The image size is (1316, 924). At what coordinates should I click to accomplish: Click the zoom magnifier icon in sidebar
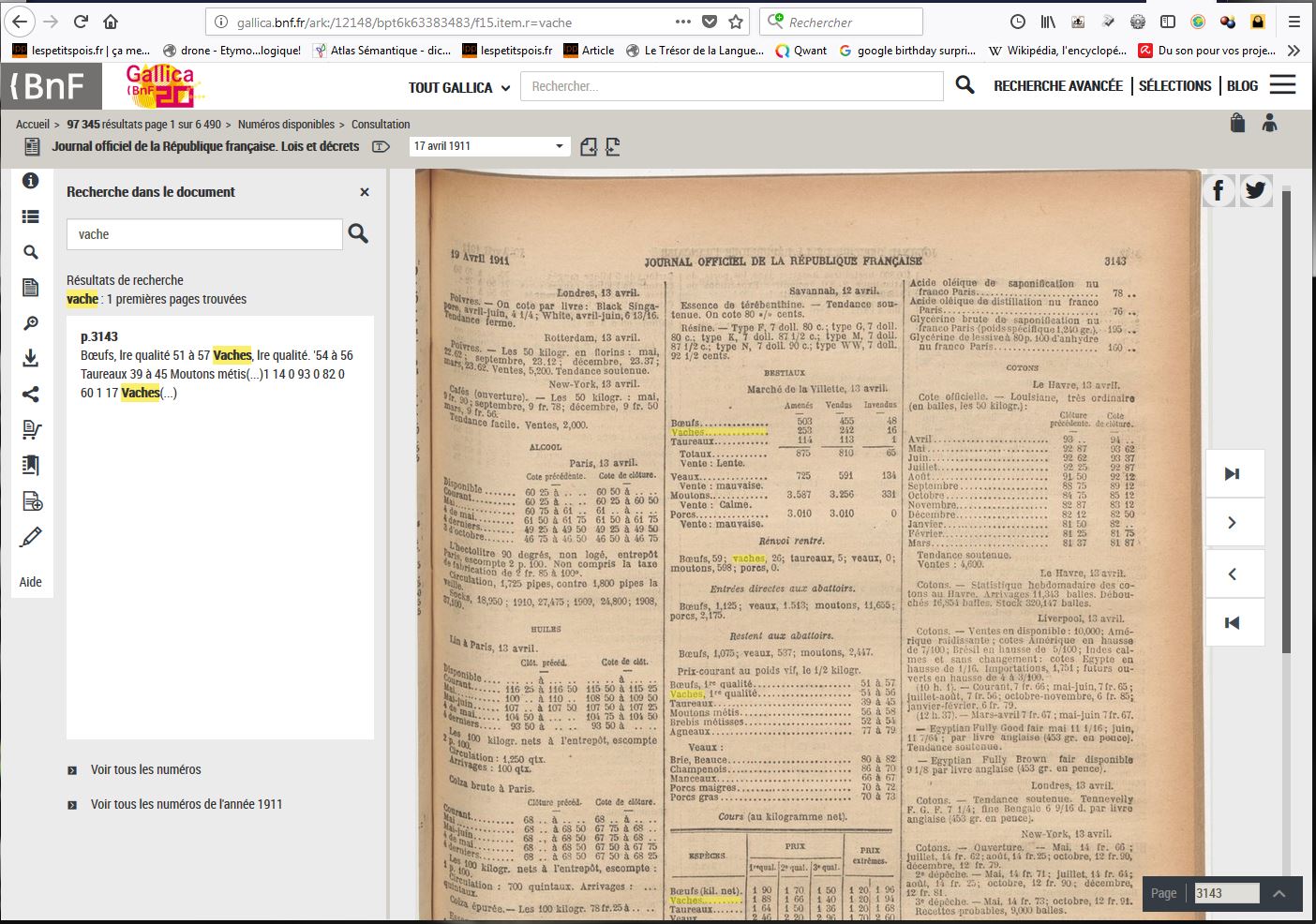pyautogui.click(x=30, y=323)
